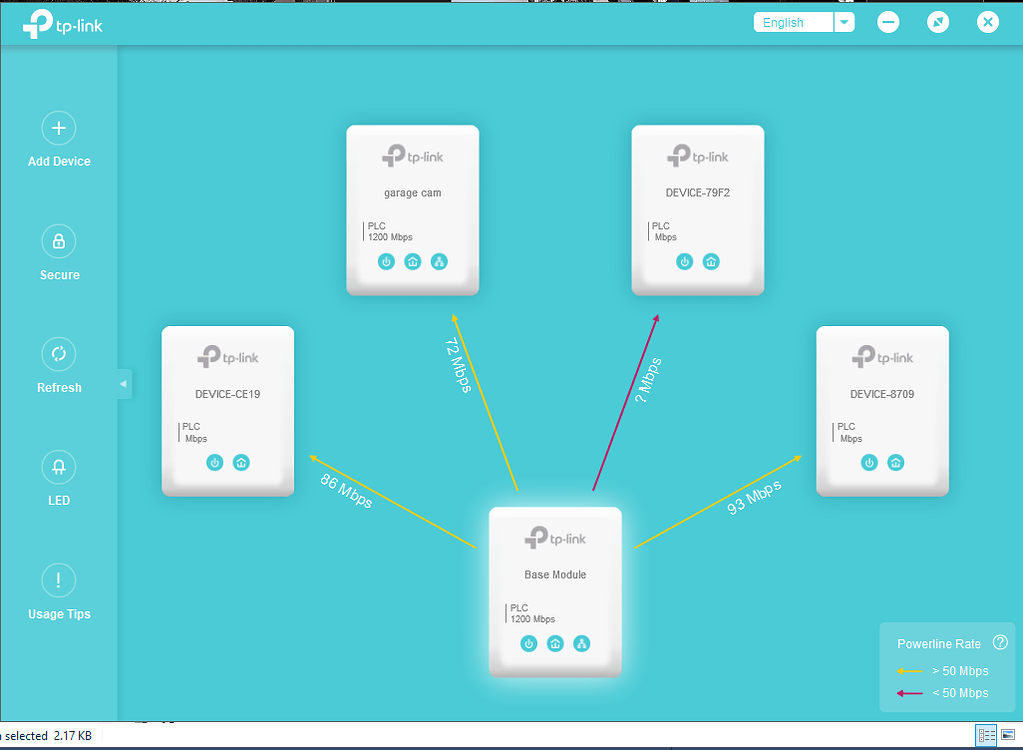Select the DEVICE-CE19 name label

[228, 394]
